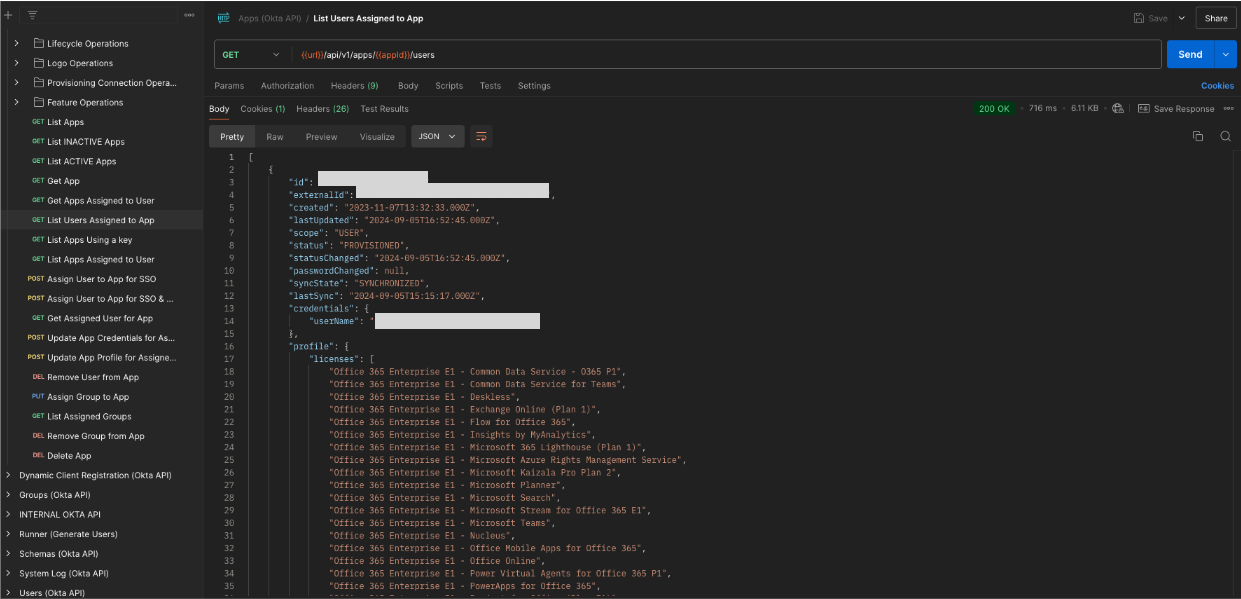
Task: Open the Cookies link
Action: tap(1217, 85)
